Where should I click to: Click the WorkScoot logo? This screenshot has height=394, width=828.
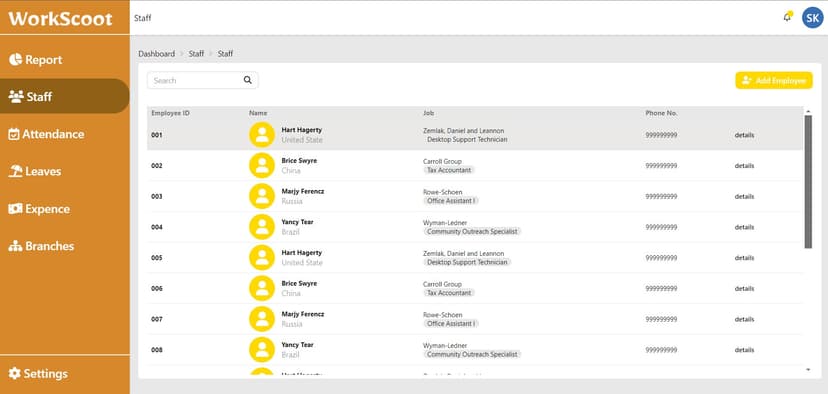[60, 18]
